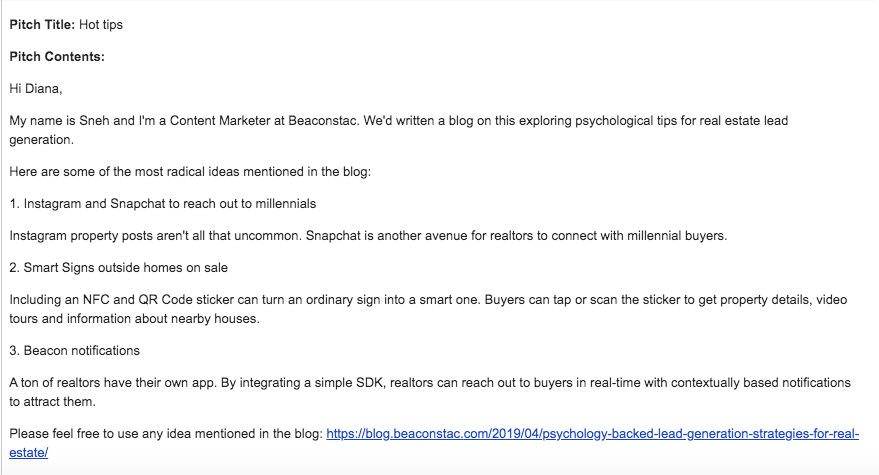
Task: Click the "Hi Diana," greeting line
Action: pyautogui.click(x=36, y=89)
